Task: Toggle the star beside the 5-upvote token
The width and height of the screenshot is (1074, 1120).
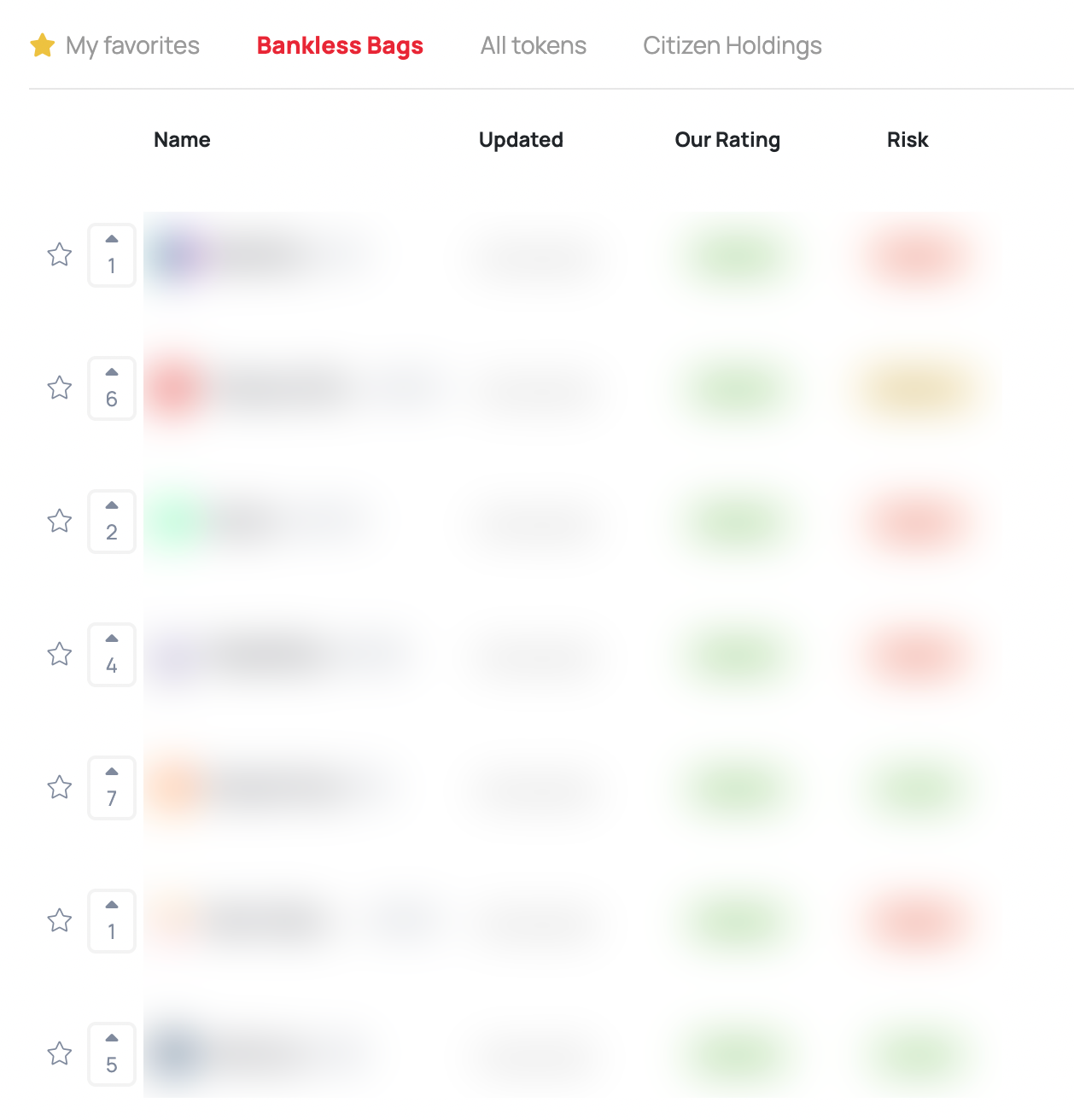Action: click(x=60, y=1053)
